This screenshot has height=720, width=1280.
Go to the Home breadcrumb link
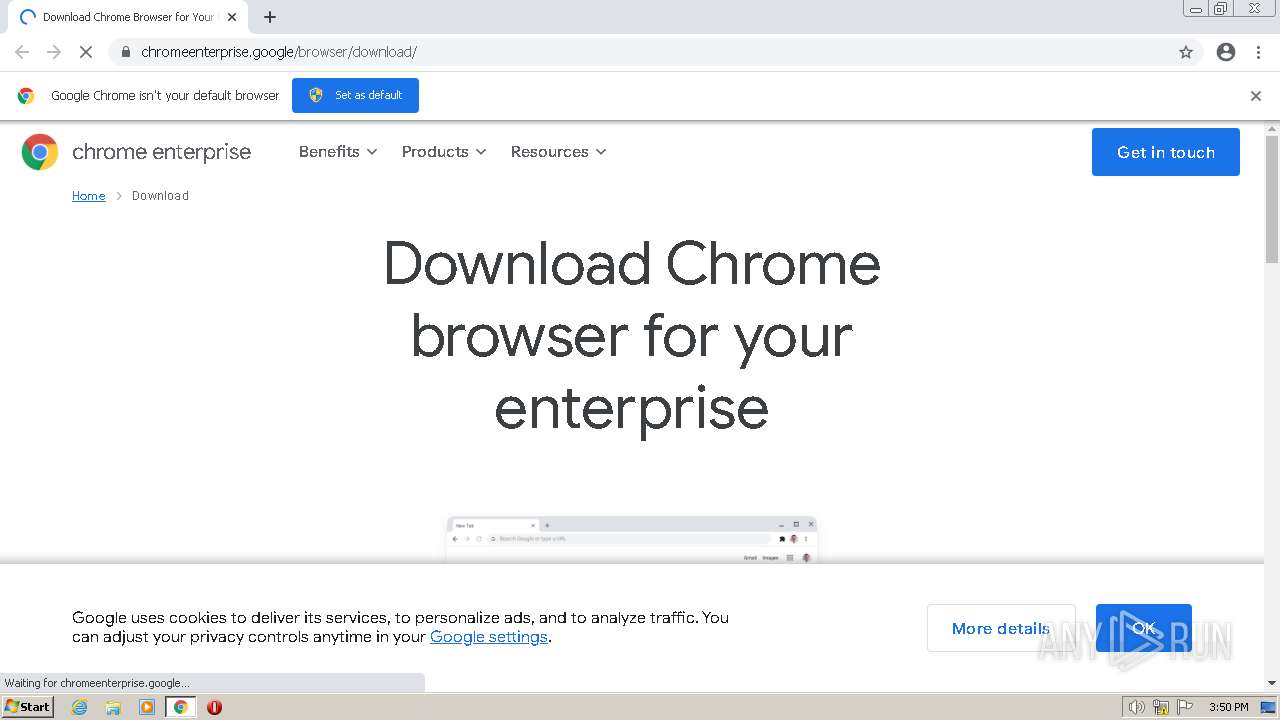coord(88,196)
